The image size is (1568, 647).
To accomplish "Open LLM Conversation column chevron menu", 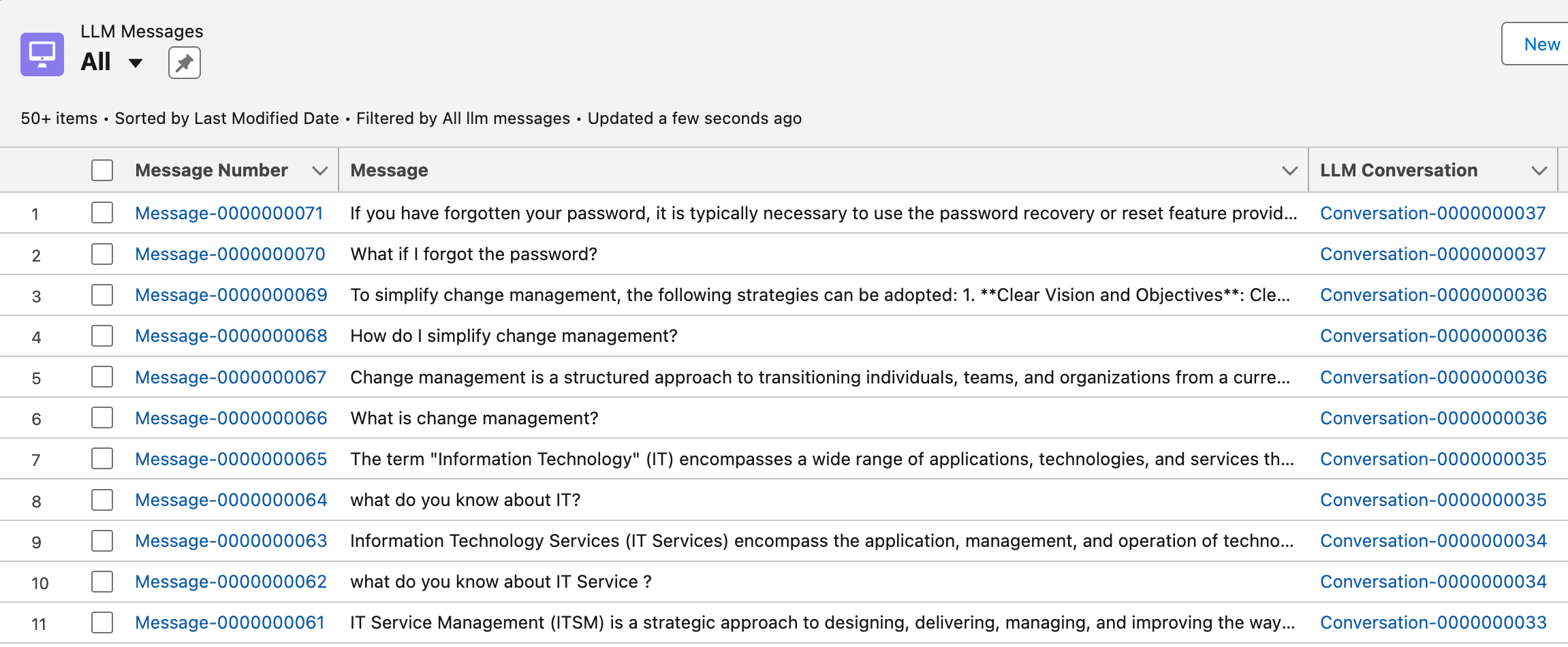I will pyautogui.click(x=1539, y=171).
